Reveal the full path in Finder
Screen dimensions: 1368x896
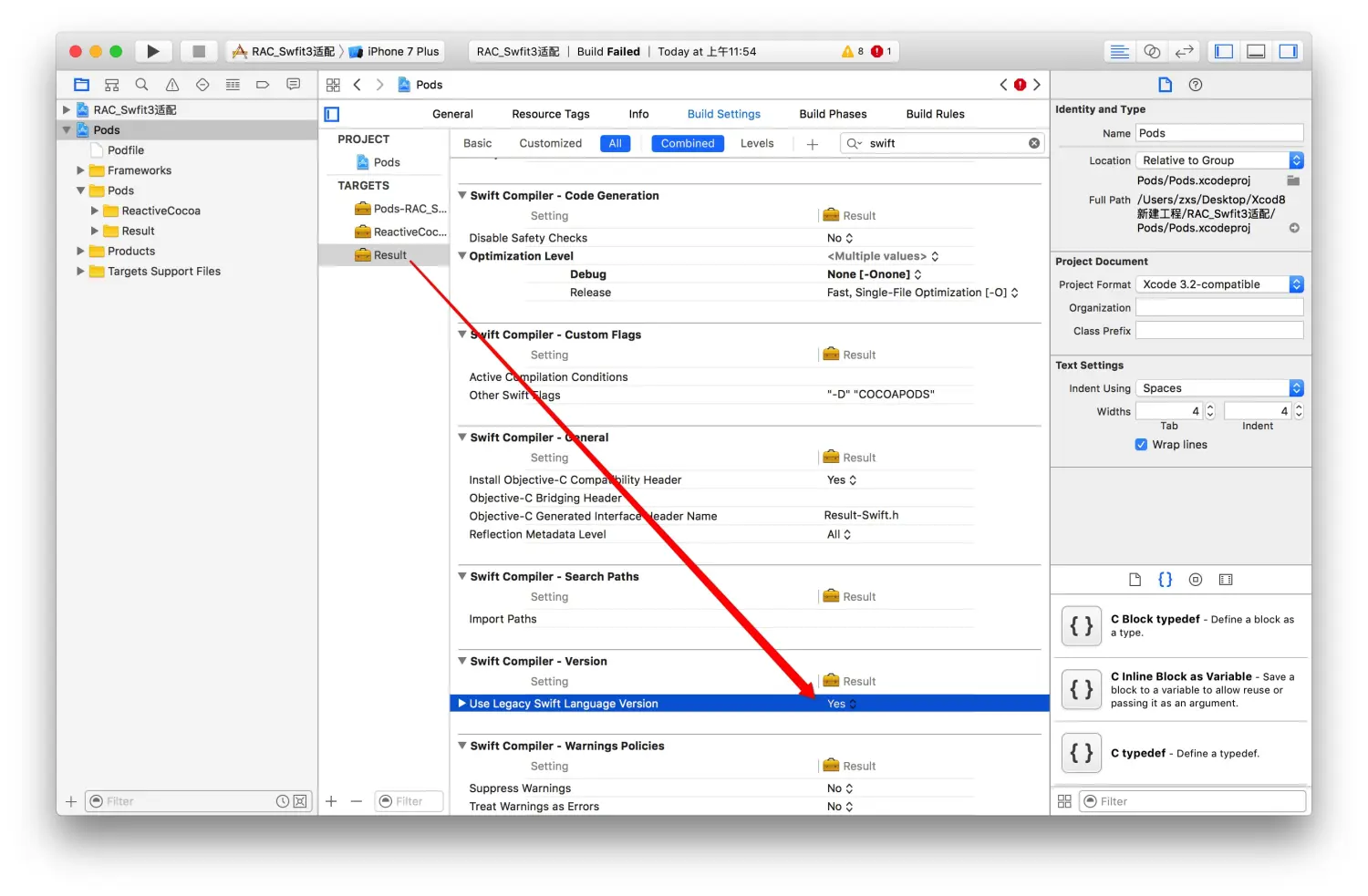click(x=1294, y=228)
